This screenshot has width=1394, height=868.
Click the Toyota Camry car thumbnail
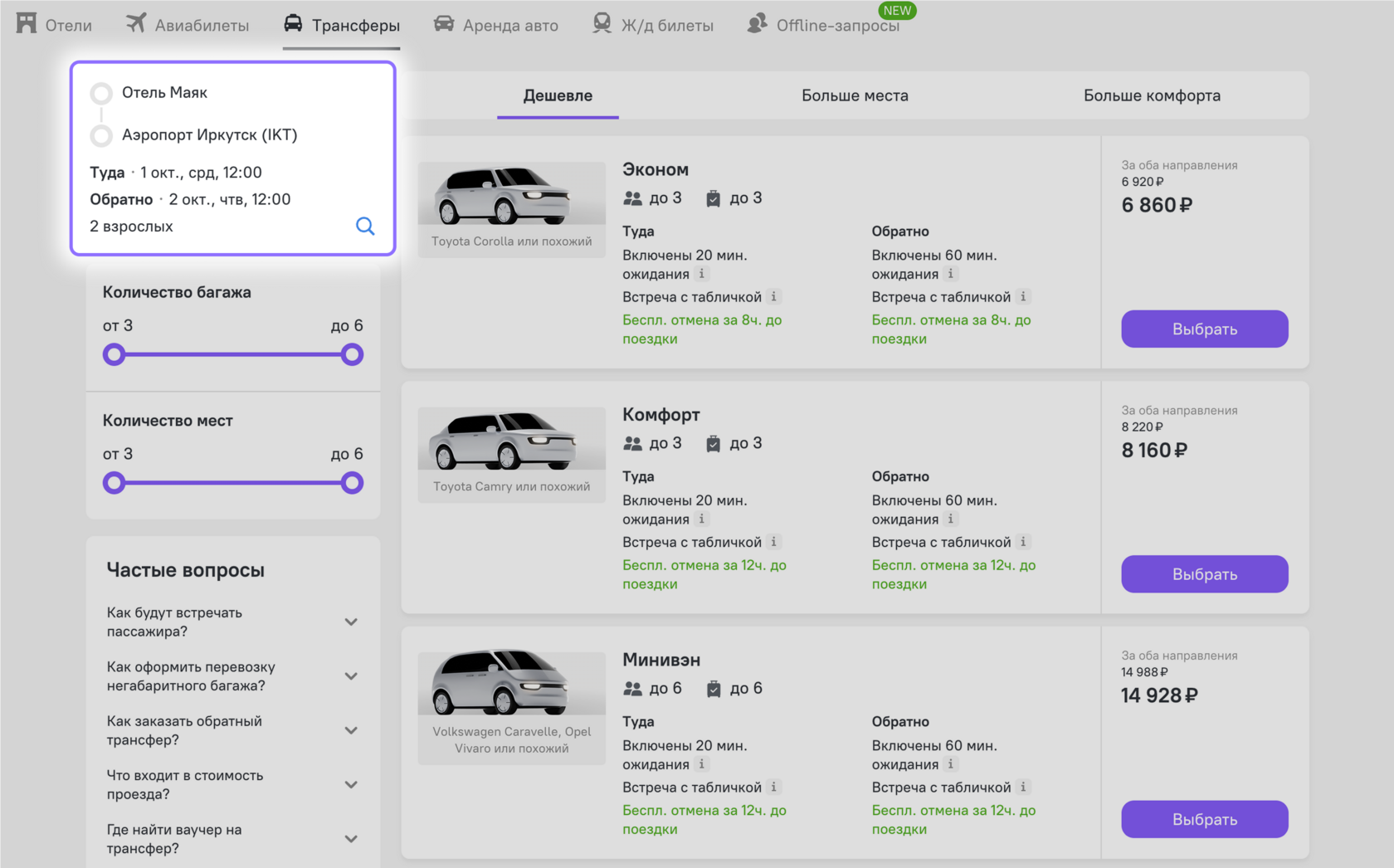[512, 439]
